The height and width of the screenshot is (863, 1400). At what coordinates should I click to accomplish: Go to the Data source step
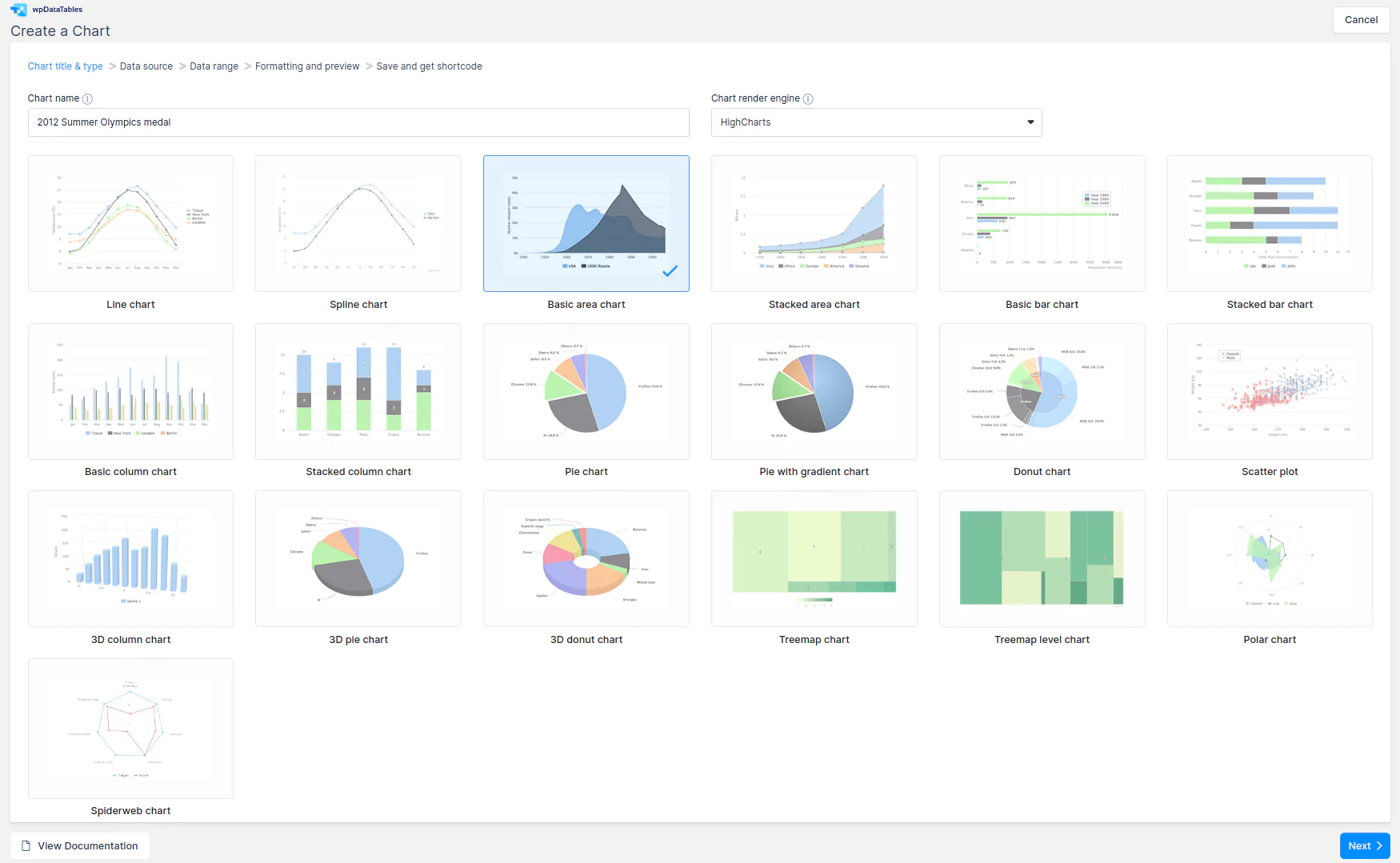[146, 66]
